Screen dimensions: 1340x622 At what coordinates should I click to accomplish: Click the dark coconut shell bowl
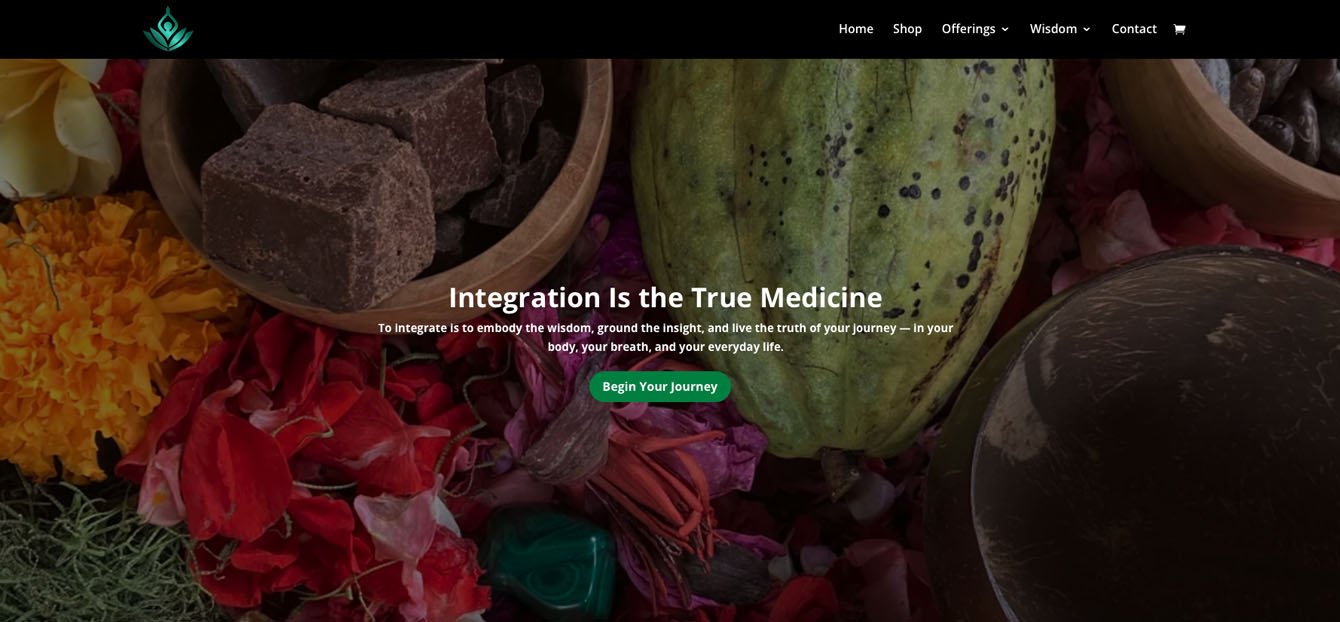click(1135, 440)
